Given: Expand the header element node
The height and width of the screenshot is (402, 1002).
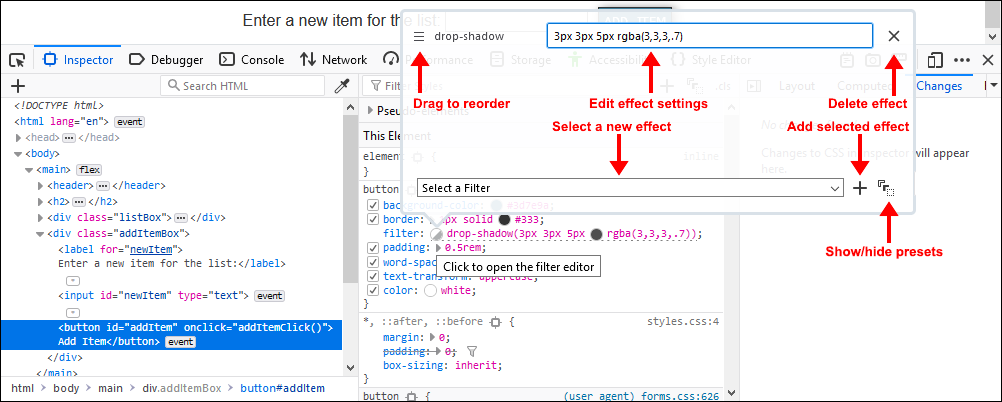Looking at the screenshot, I should 41,186.
